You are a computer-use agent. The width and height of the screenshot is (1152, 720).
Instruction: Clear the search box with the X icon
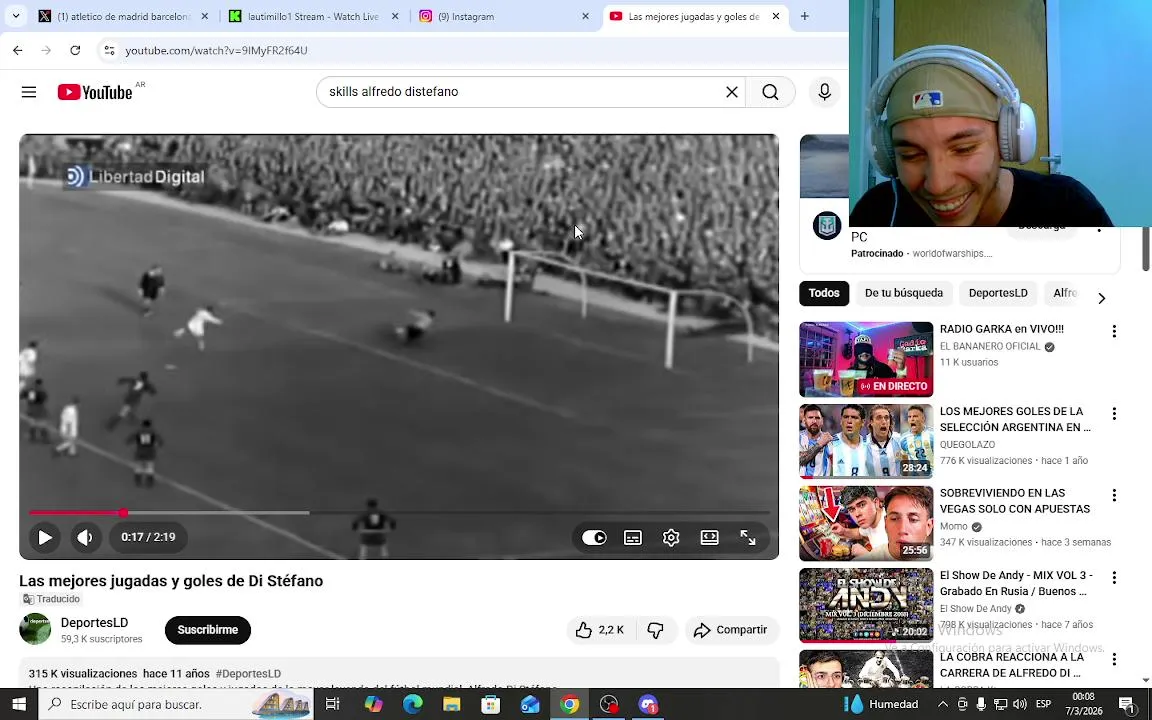coord(732,92)
